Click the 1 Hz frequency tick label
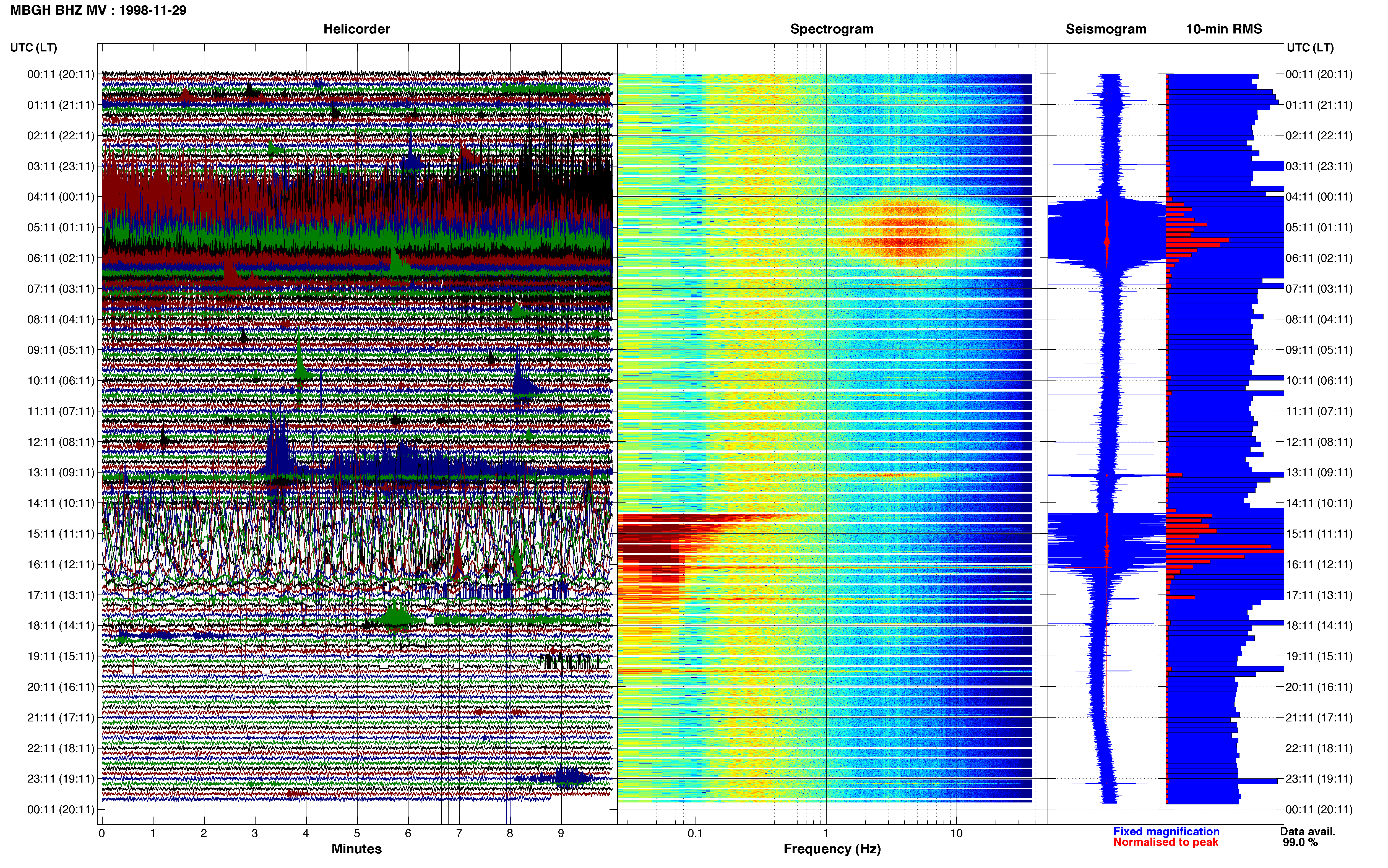This screenshot has width=1388, height=868. [826, 833]
